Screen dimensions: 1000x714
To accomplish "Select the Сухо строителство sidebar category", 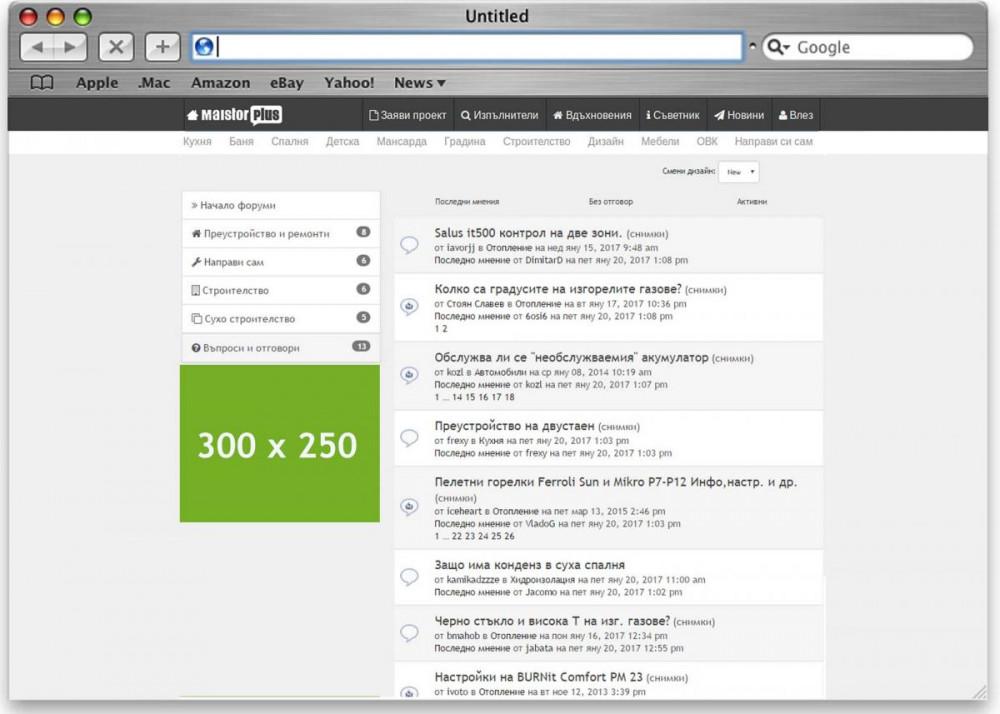I will pos(249,319).
